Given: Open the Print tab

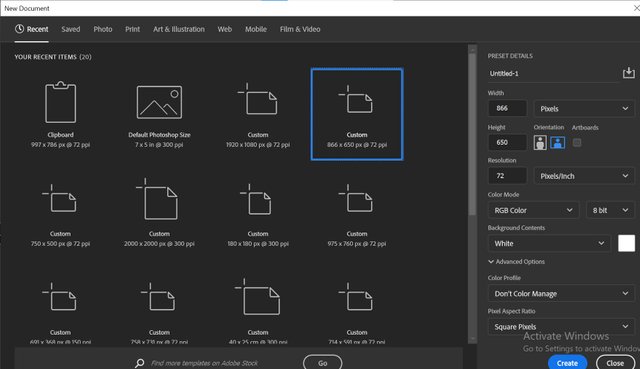Looking at the screenshot, I should pos(132,29).
